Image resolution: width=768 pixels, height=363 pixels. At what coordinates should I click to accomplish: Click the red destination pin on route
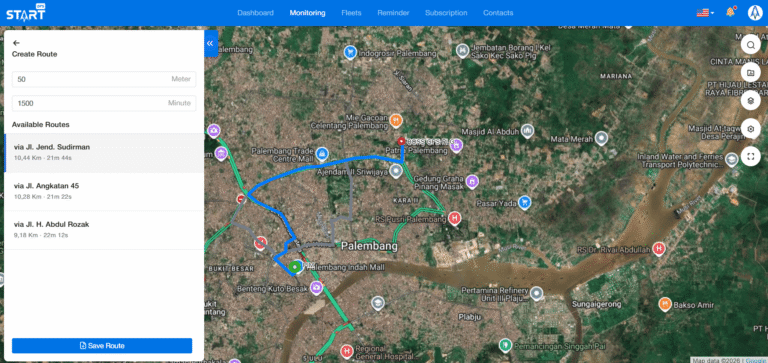click(402, 142)
